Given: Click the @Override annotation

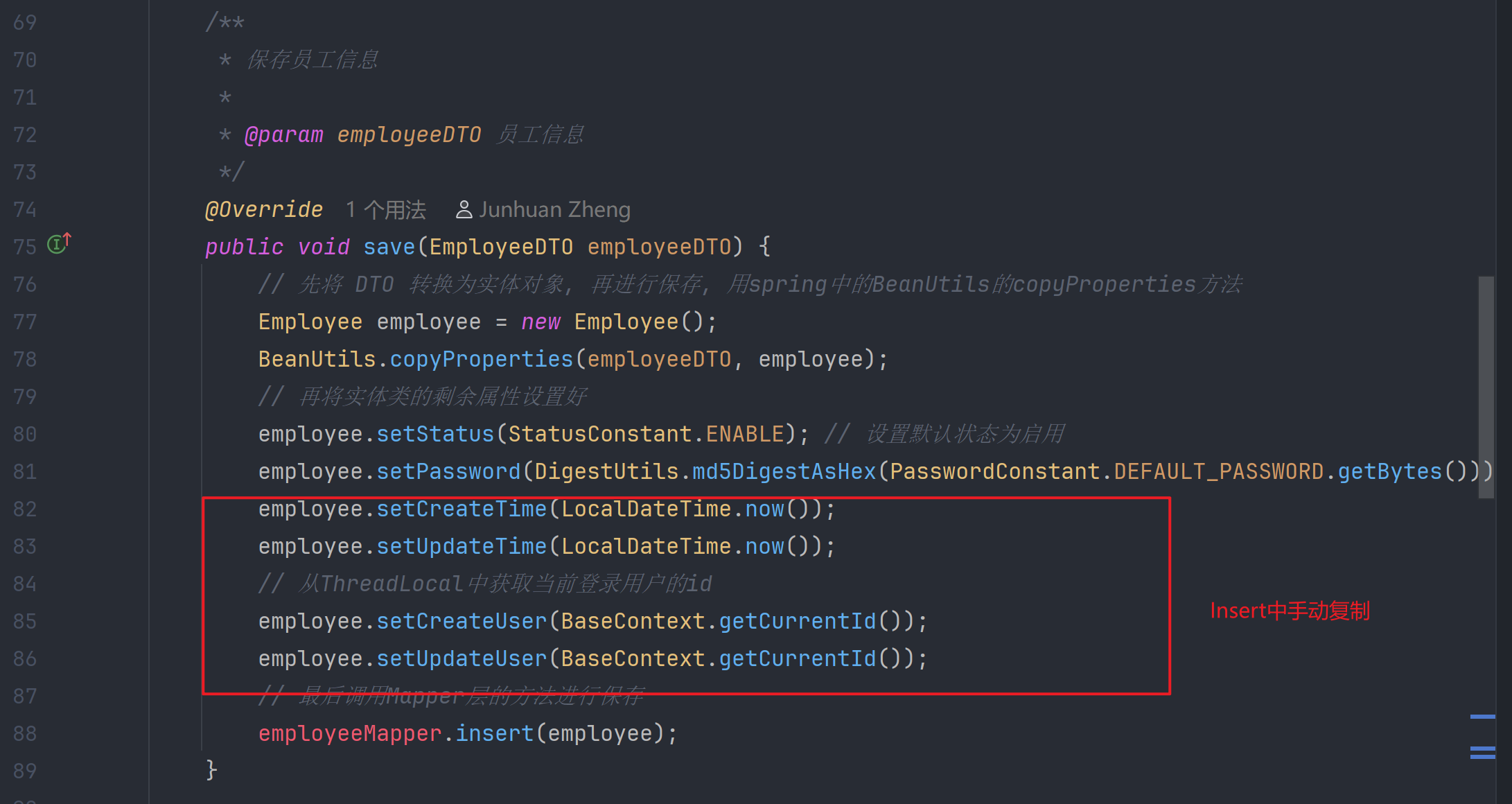Looking at the screenshot, I should (x=264, y=209).
